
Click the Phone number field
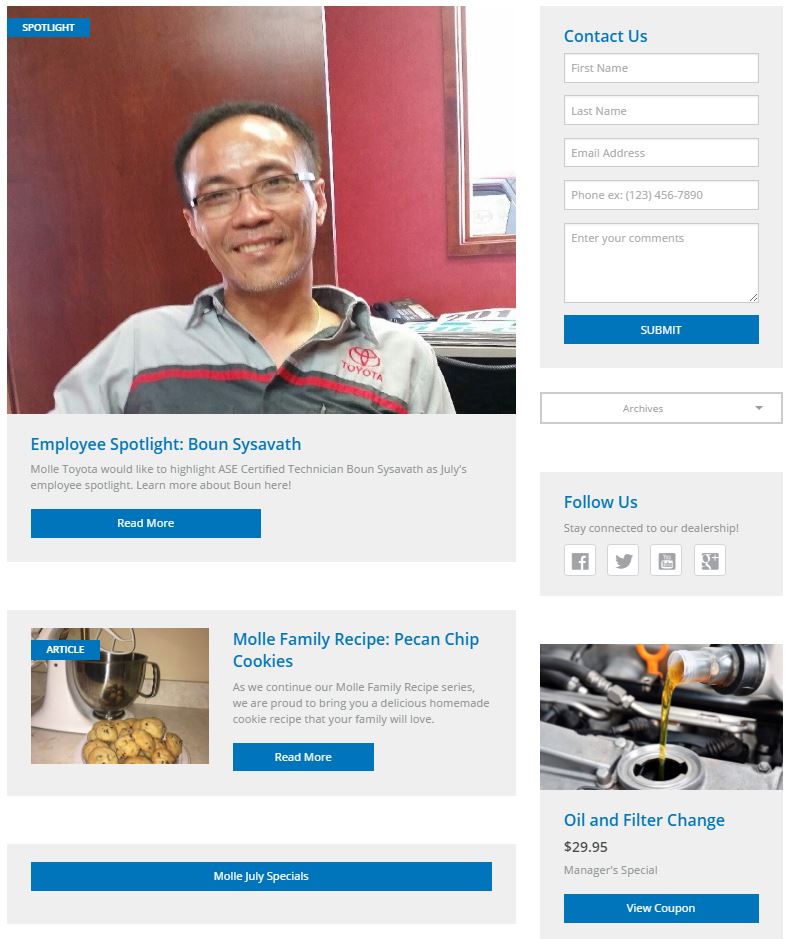click(x=661, y=195)
